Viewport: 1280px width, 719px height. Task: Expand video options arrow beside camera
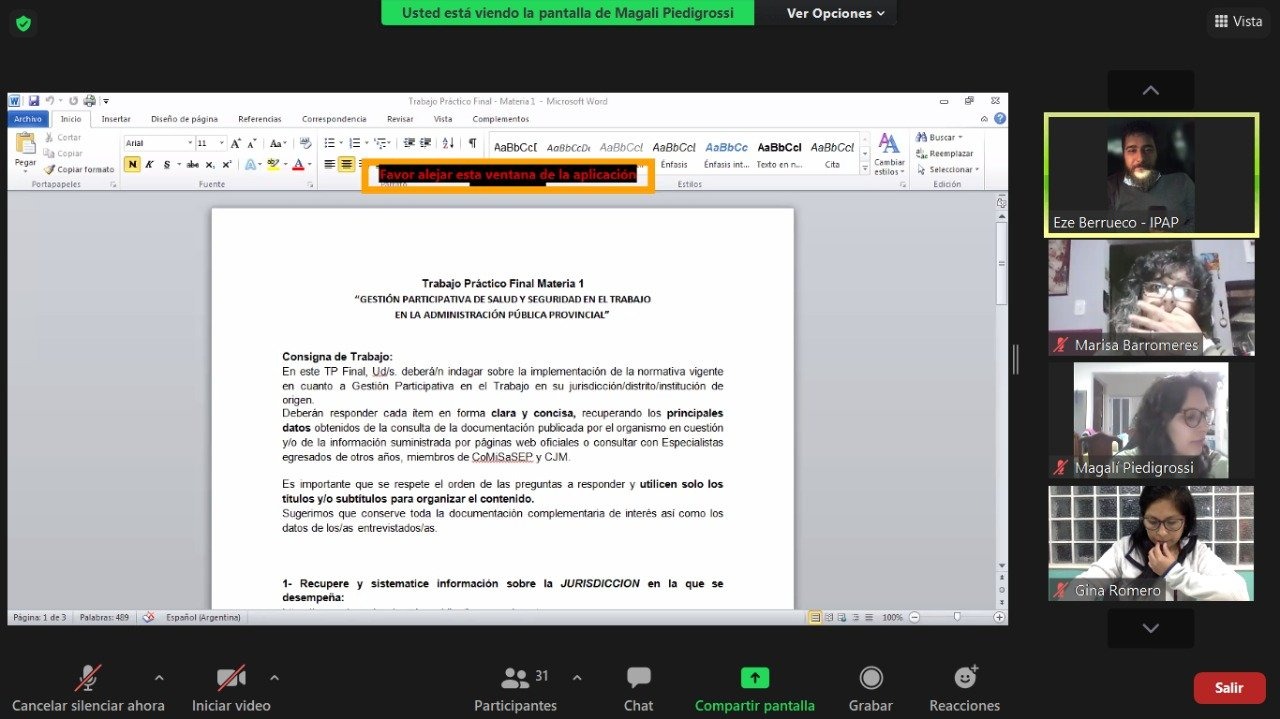click(274, 678)
